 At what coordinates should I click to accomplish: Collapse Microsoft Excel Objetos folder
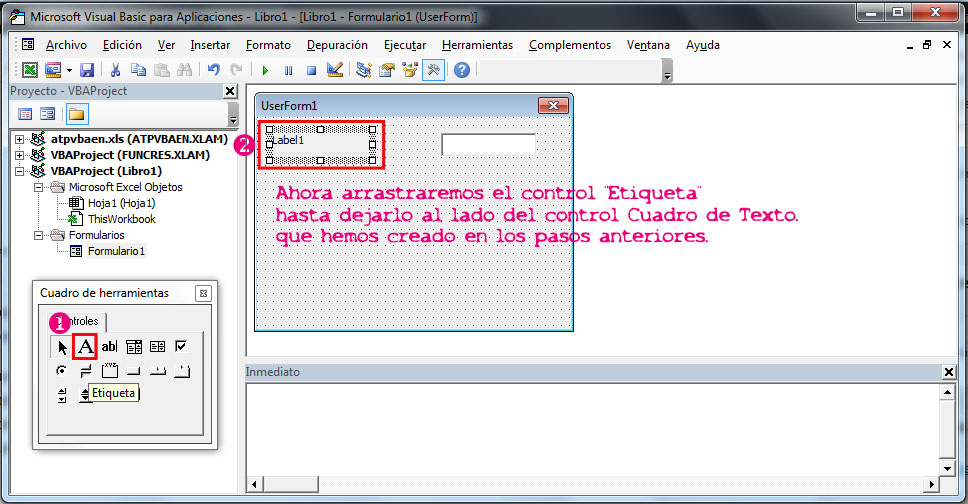click(38, 187)
